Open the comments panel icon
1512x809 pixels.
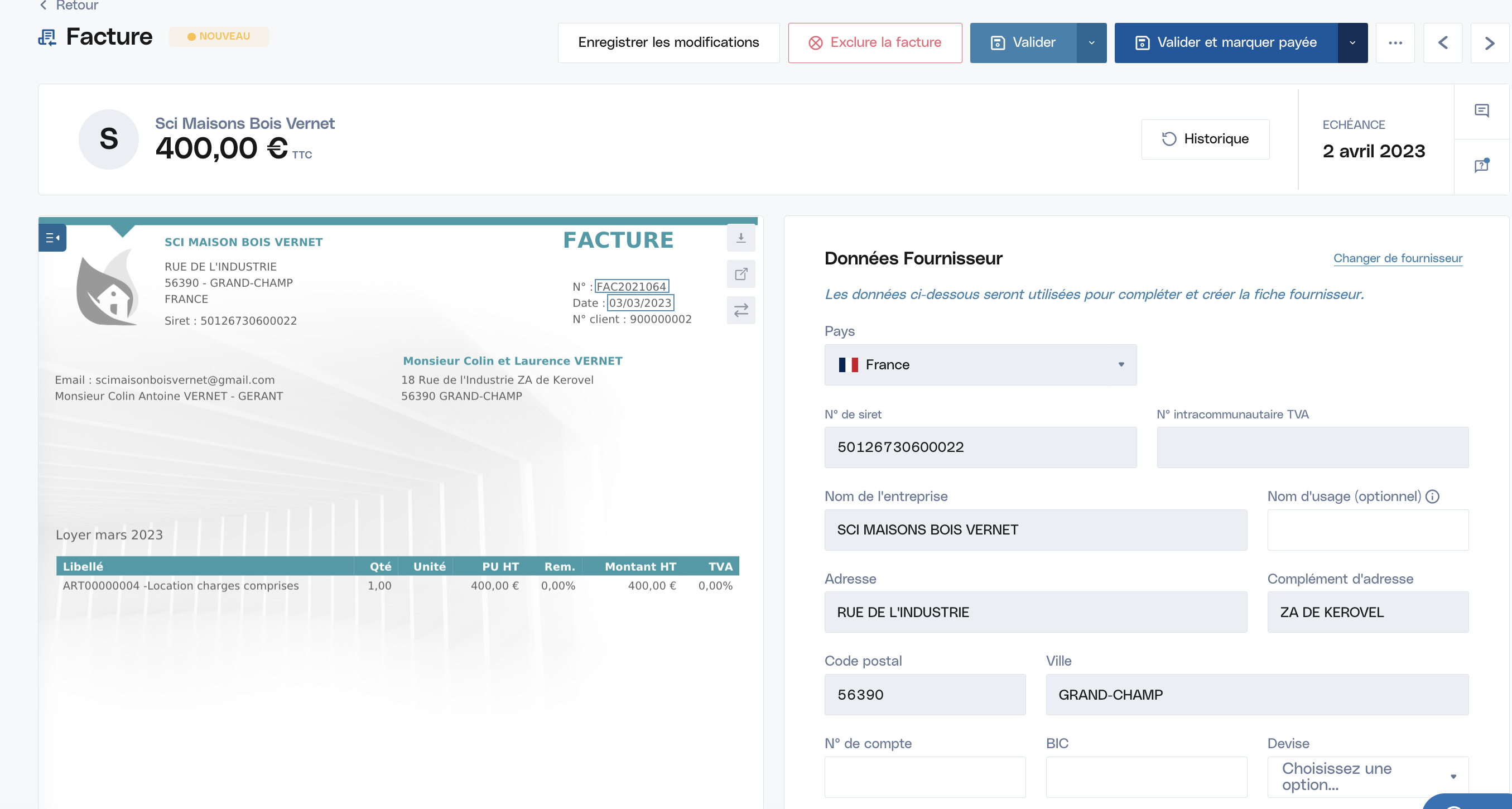pos(1481,111)
